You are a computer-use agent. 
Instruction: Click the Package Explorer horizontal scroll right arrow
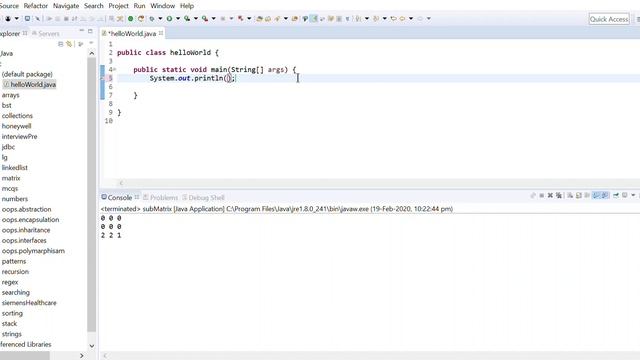coord(82,356)
